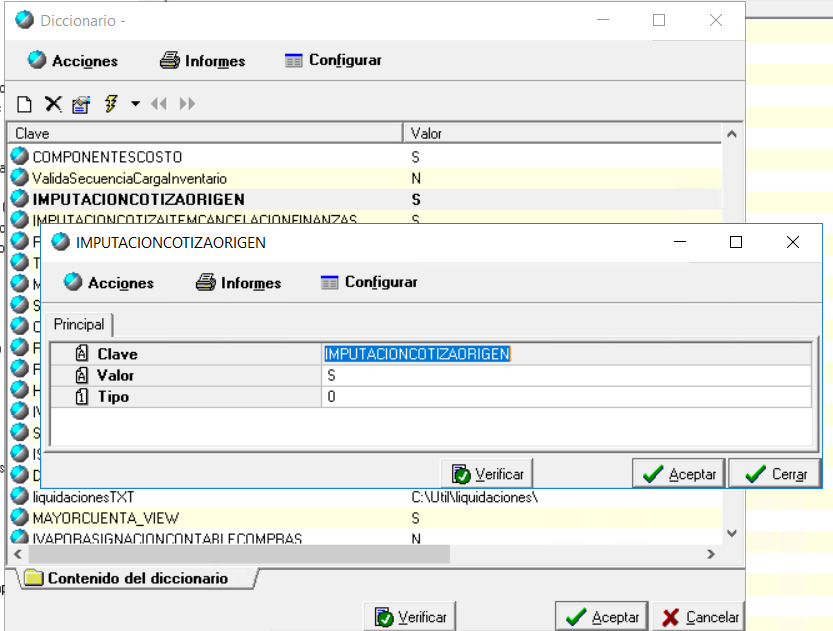This screenshot has width=833, height=631.
Task: Click globe icon beside COMPONENTESCOSTO
Action: 20,156
